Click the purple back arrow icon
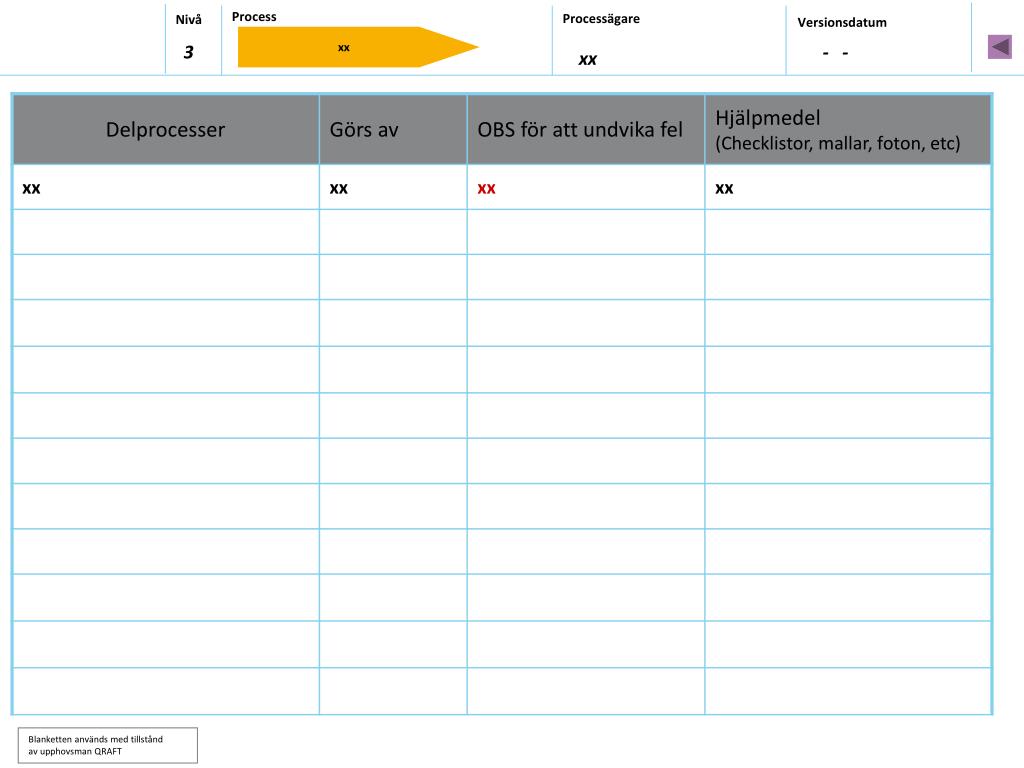Screen dimensions: 1024x768 click(x=999, y=47)
